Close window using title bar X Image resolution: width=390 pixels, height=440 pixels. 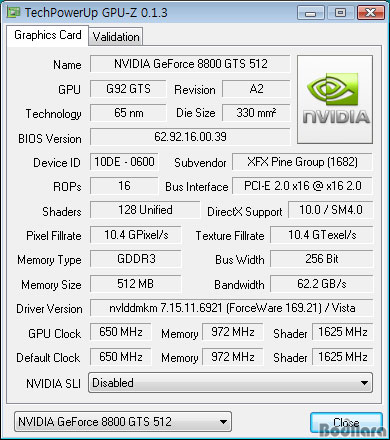(370, 13)
